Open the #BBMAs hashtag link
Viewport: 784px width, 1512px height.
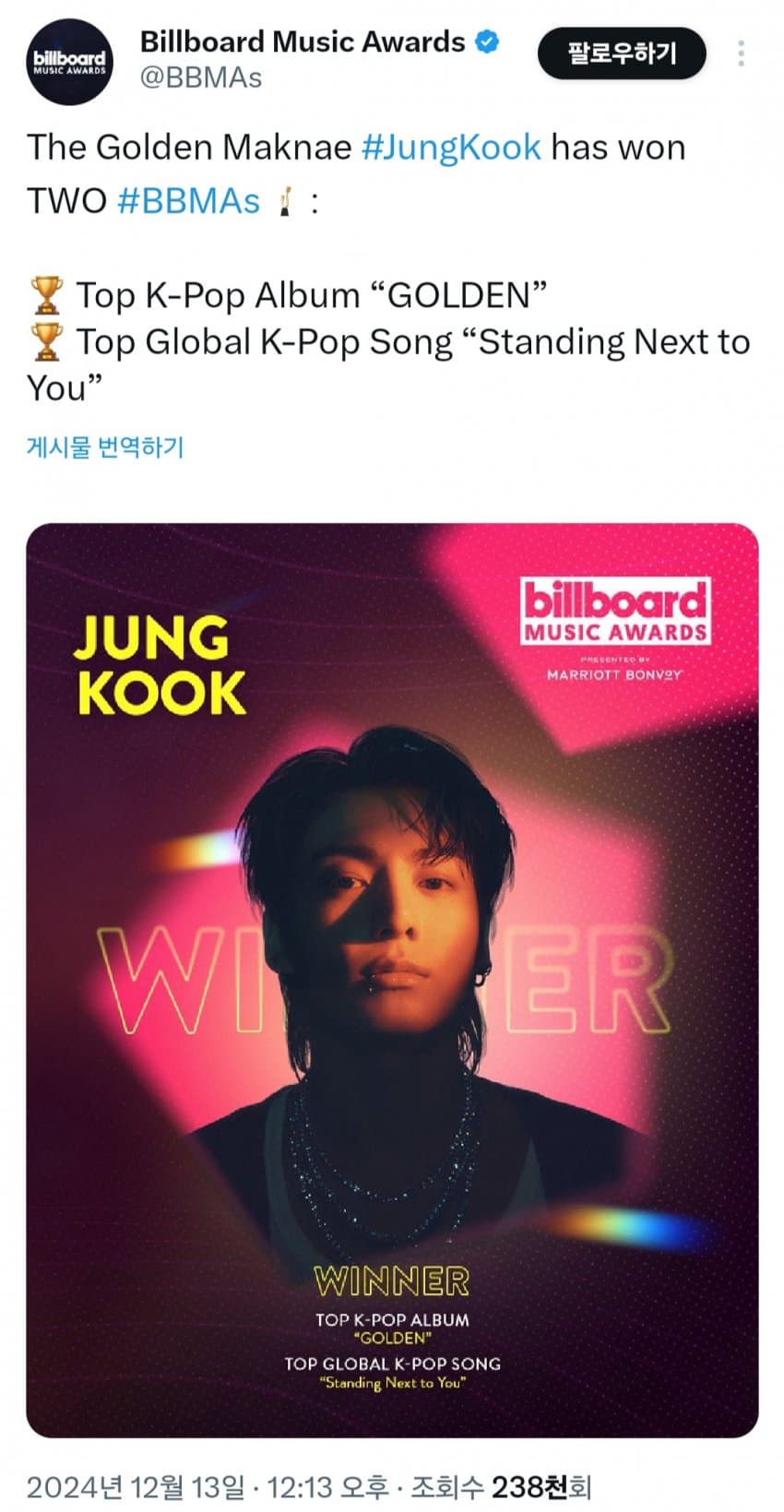(x=188, y=201)
